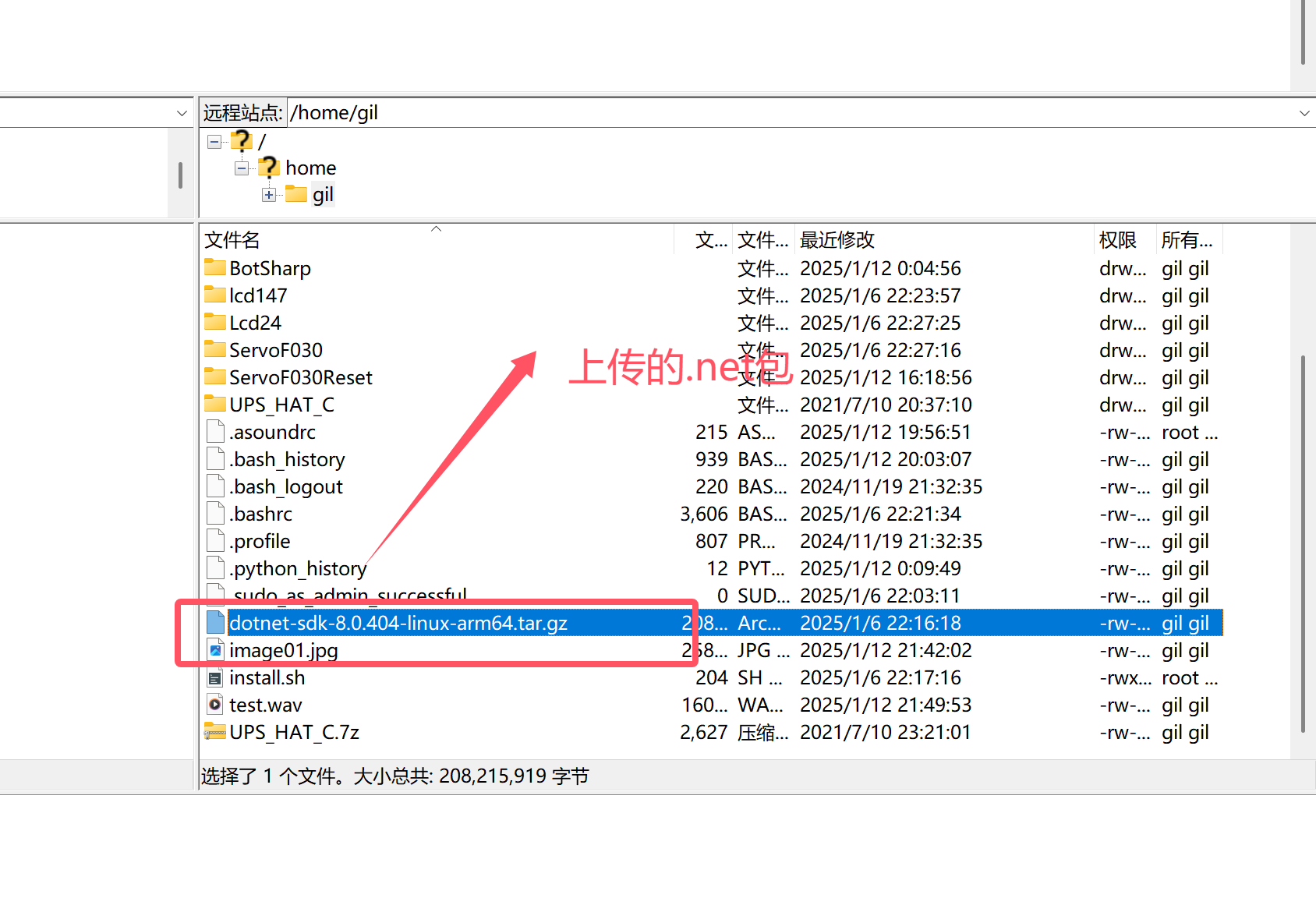Collapse the home tree node
The width and height of the screenshot is (1316, 898).
242,168
